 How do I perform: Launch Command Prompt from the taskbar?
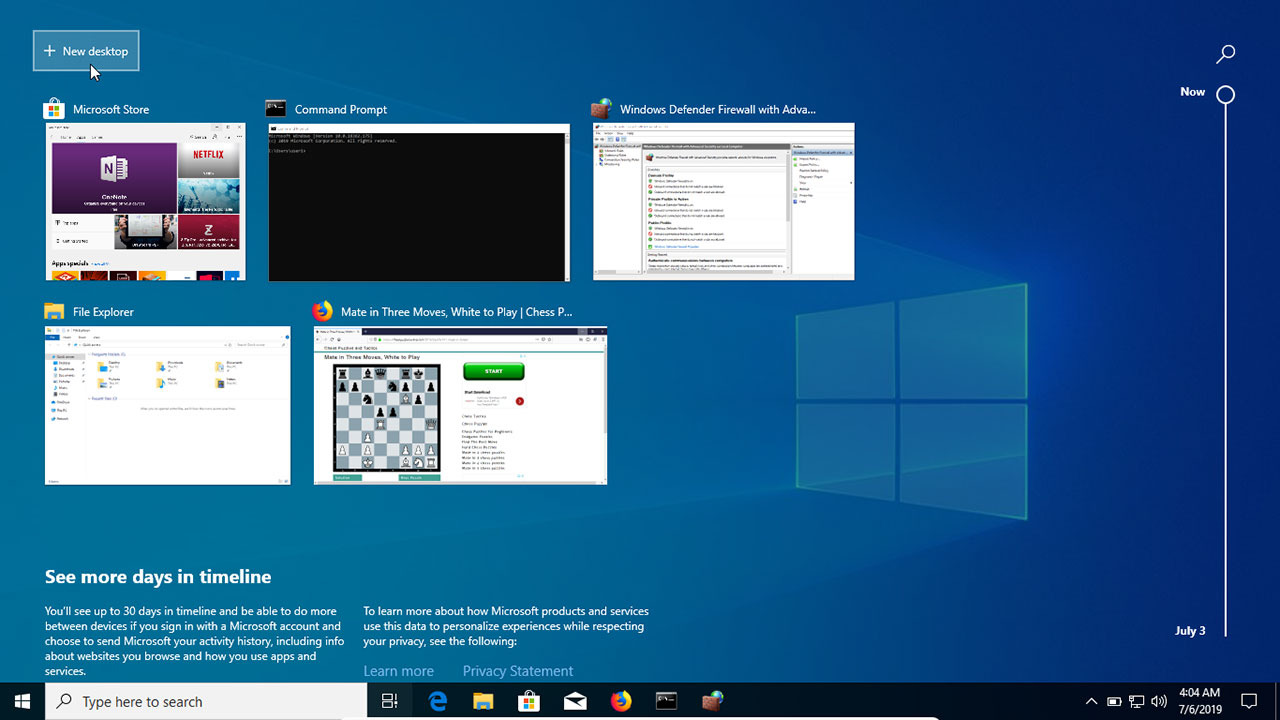[x=666, y=700]
